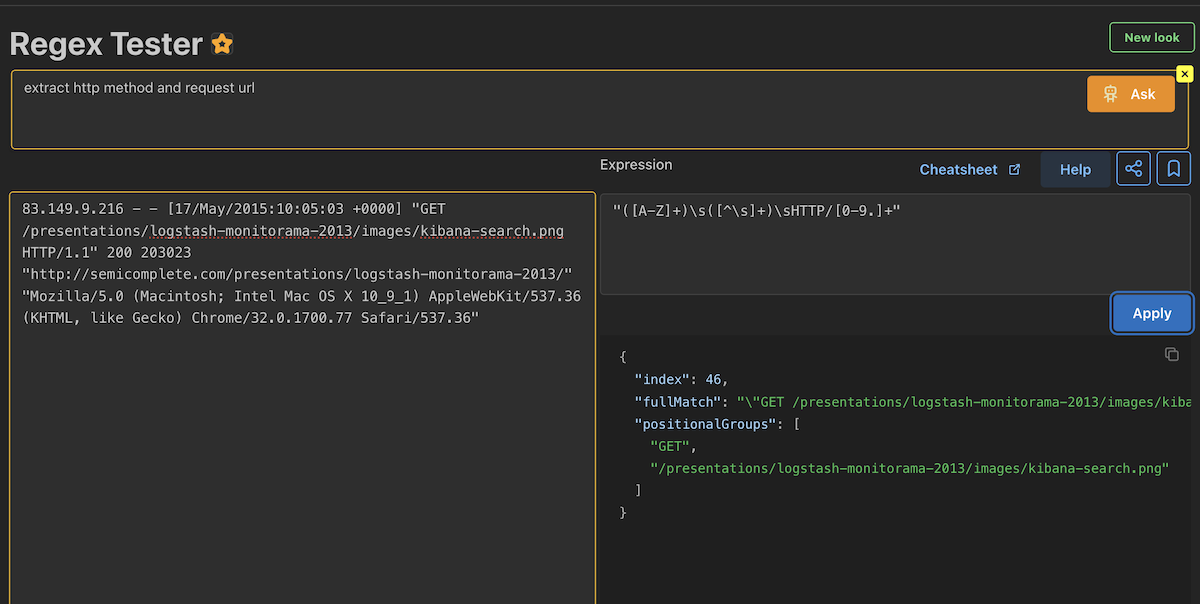Click the robot icon on Ask button
The width and height of the screenshot is (1200, 604).
coord(1110,94)
